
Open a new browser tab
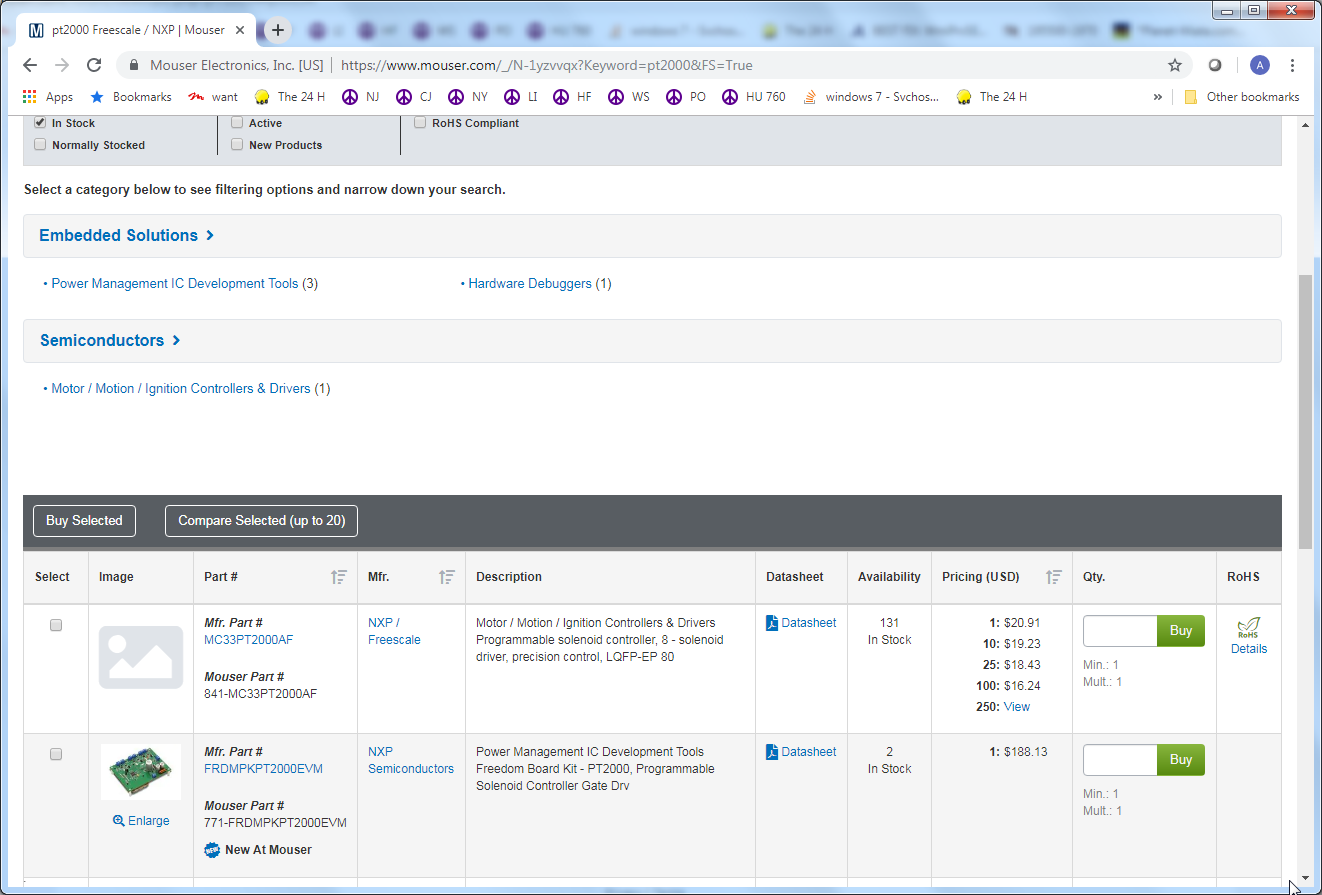coord(278,30)
